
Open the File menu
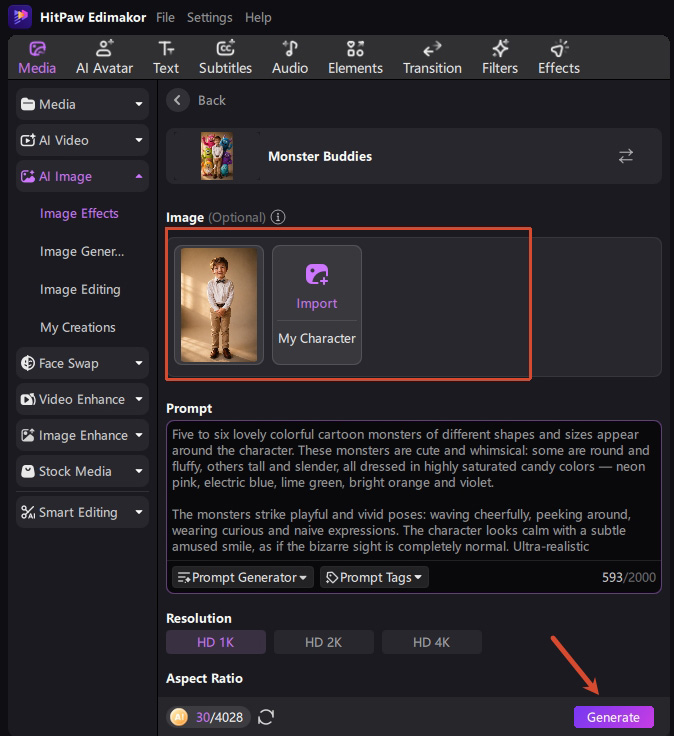pos(165,17)
